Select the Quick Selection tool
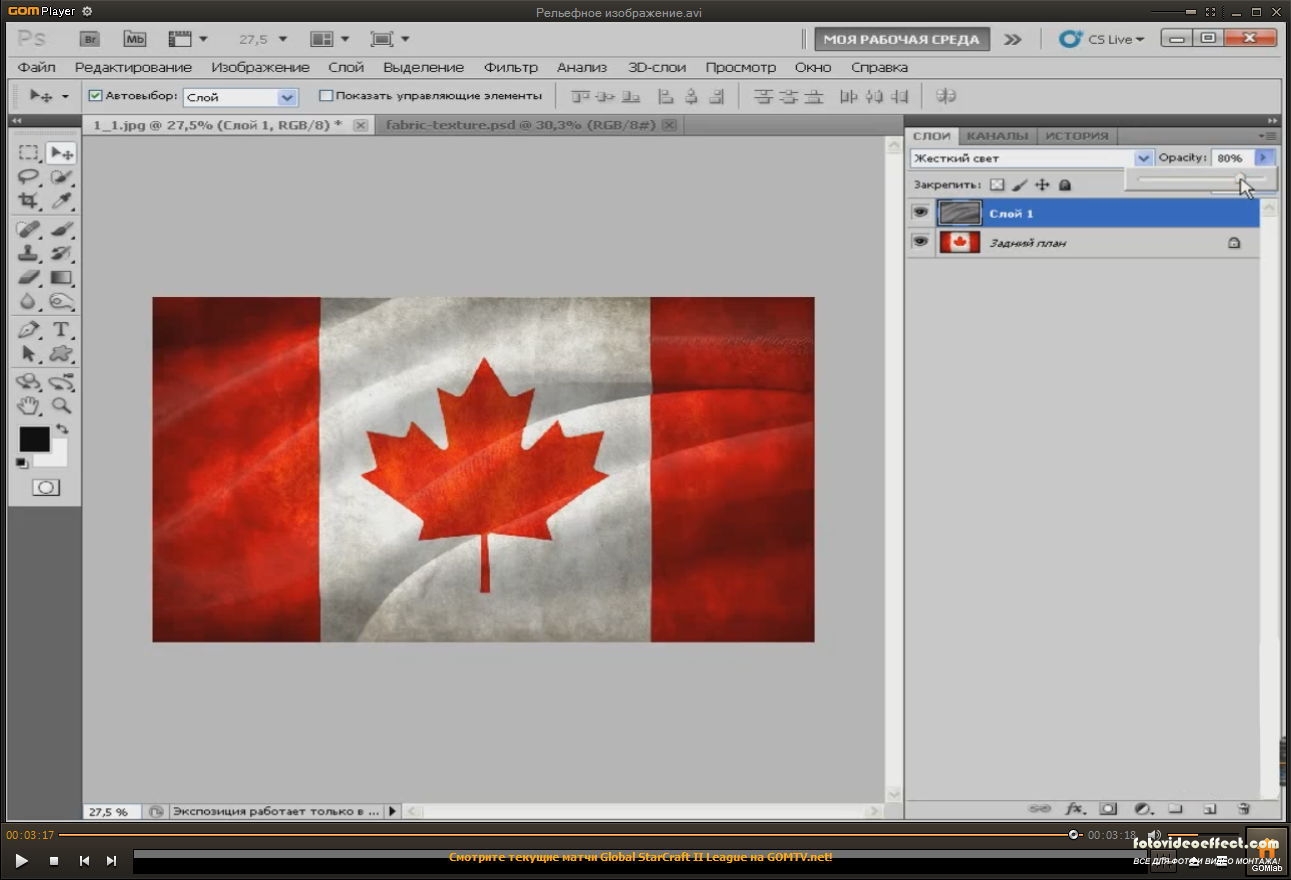This screenshot has width=1291, height=880. (x=61, y=178)
